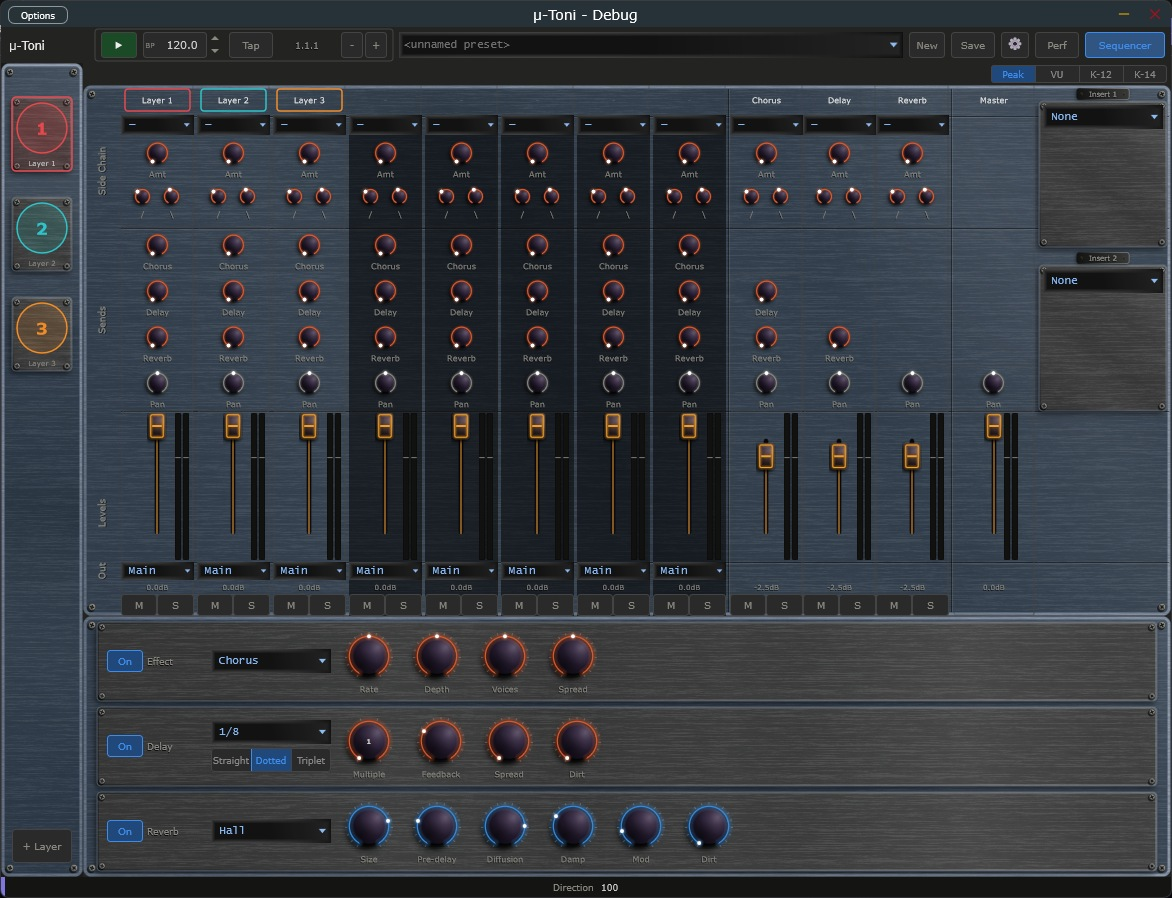The height and width of the screenshot is (898, 1172).
Task: Open Chorus channel side chain source dropdown
Action: click(766, 125)
